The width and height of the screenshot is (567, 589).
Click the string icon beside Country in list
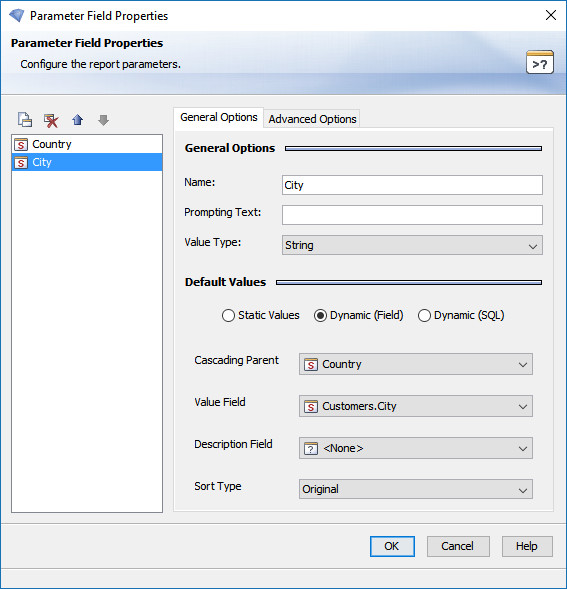pos(21,144)
